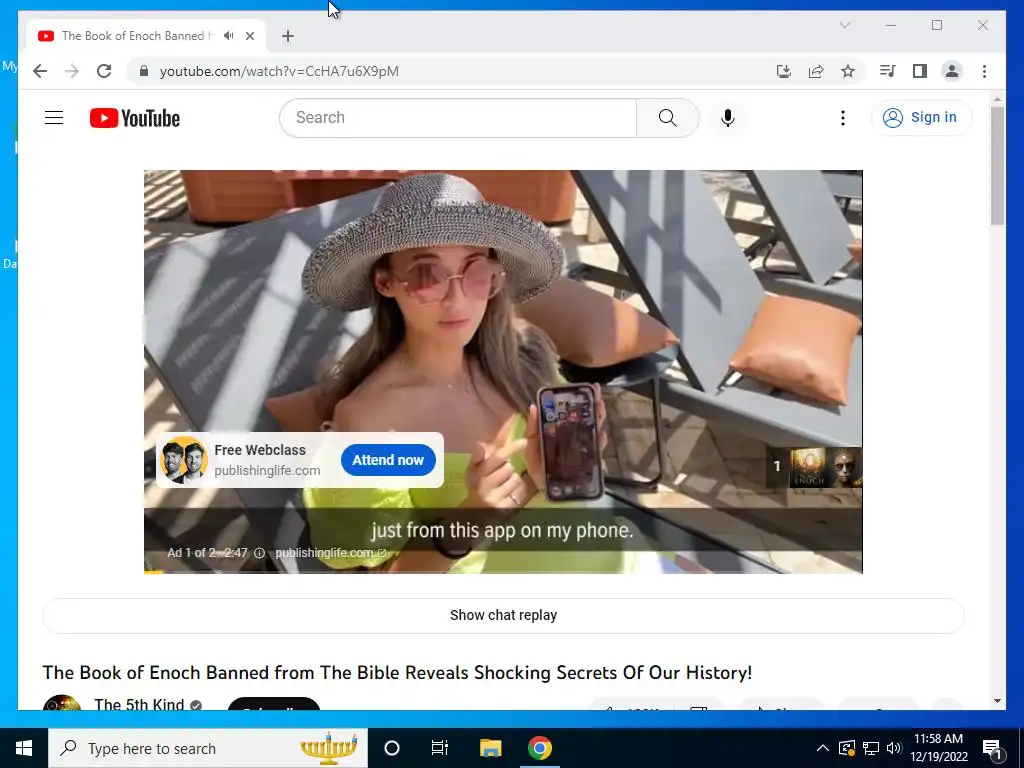Click the Sign in button
Viewport: 1024px width, 768px height.
(921, 118)
